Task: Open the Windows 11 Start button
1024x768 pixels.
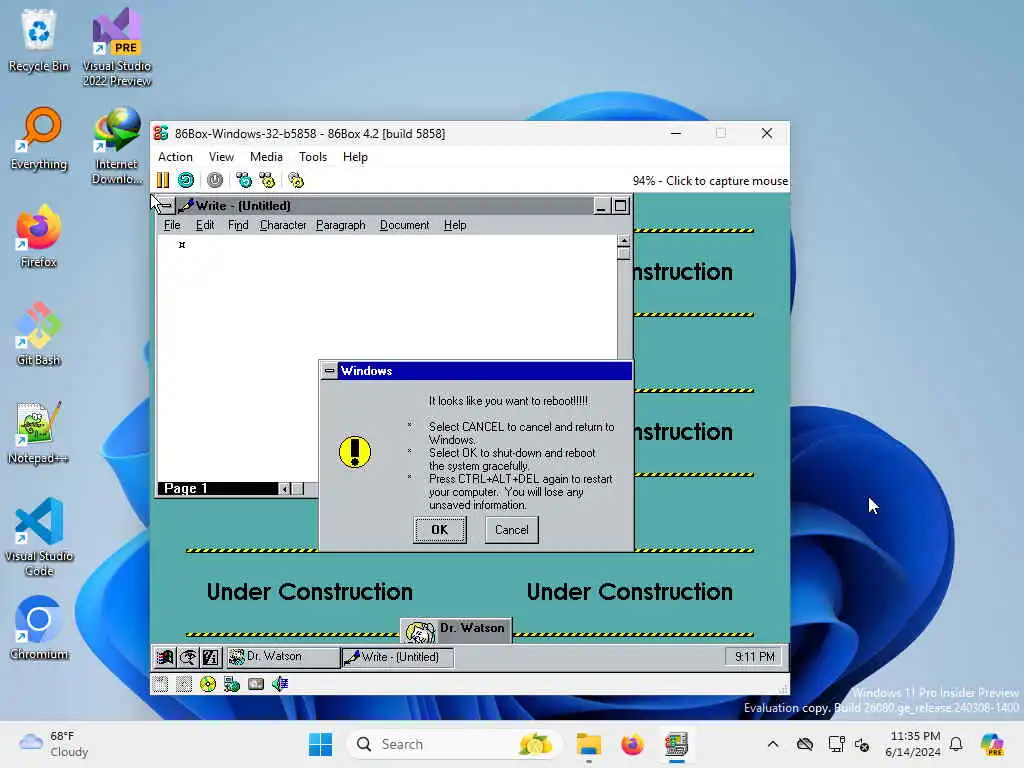Action: click(x=320, y=744)
